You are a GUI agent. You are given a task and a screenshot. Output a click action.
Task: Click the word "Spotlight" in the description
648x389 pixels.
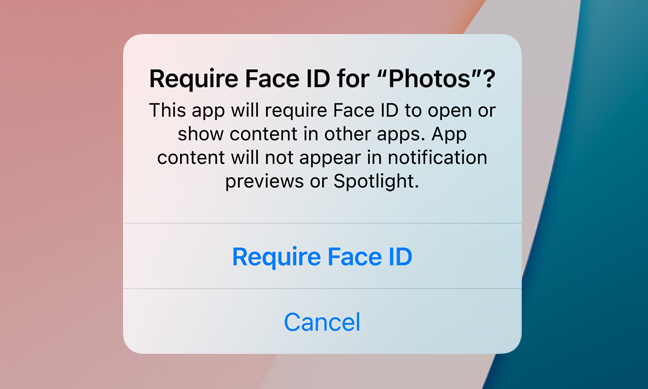pyautogui.click(x=374, y=181)
